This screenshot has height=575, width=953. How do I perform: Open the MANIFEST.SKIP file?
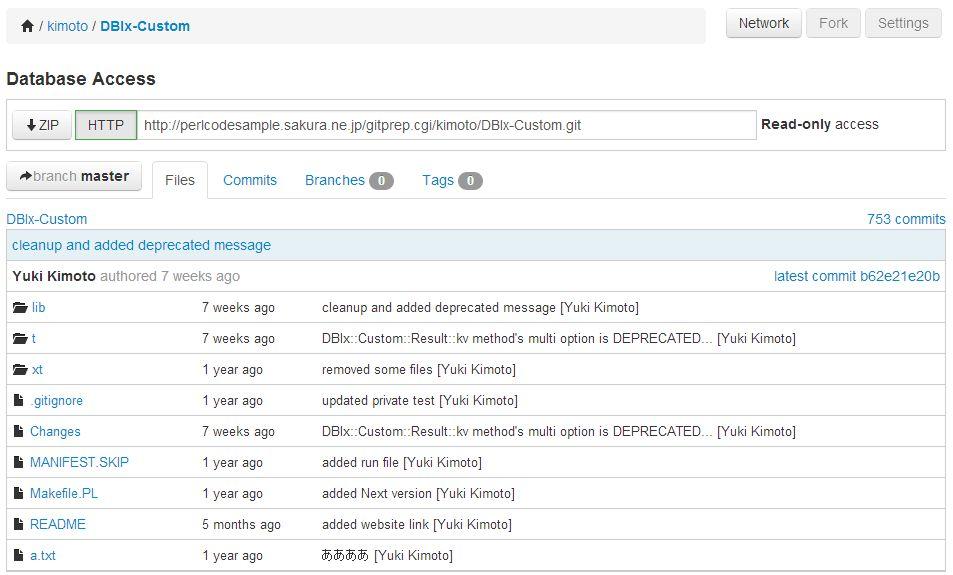click(79, 463)
